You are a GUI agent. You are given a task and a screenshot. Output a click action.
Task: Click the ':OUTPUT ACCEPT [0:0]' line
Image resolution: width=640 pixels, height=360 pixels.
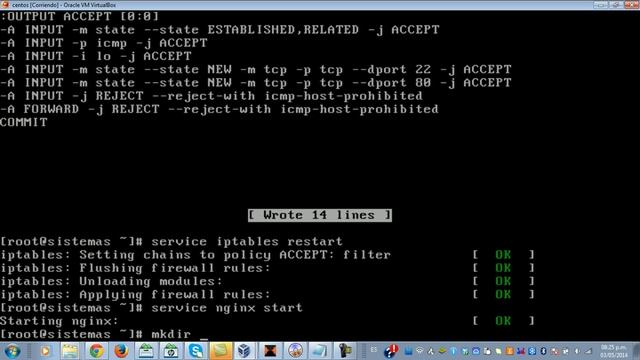click(79, 16)
